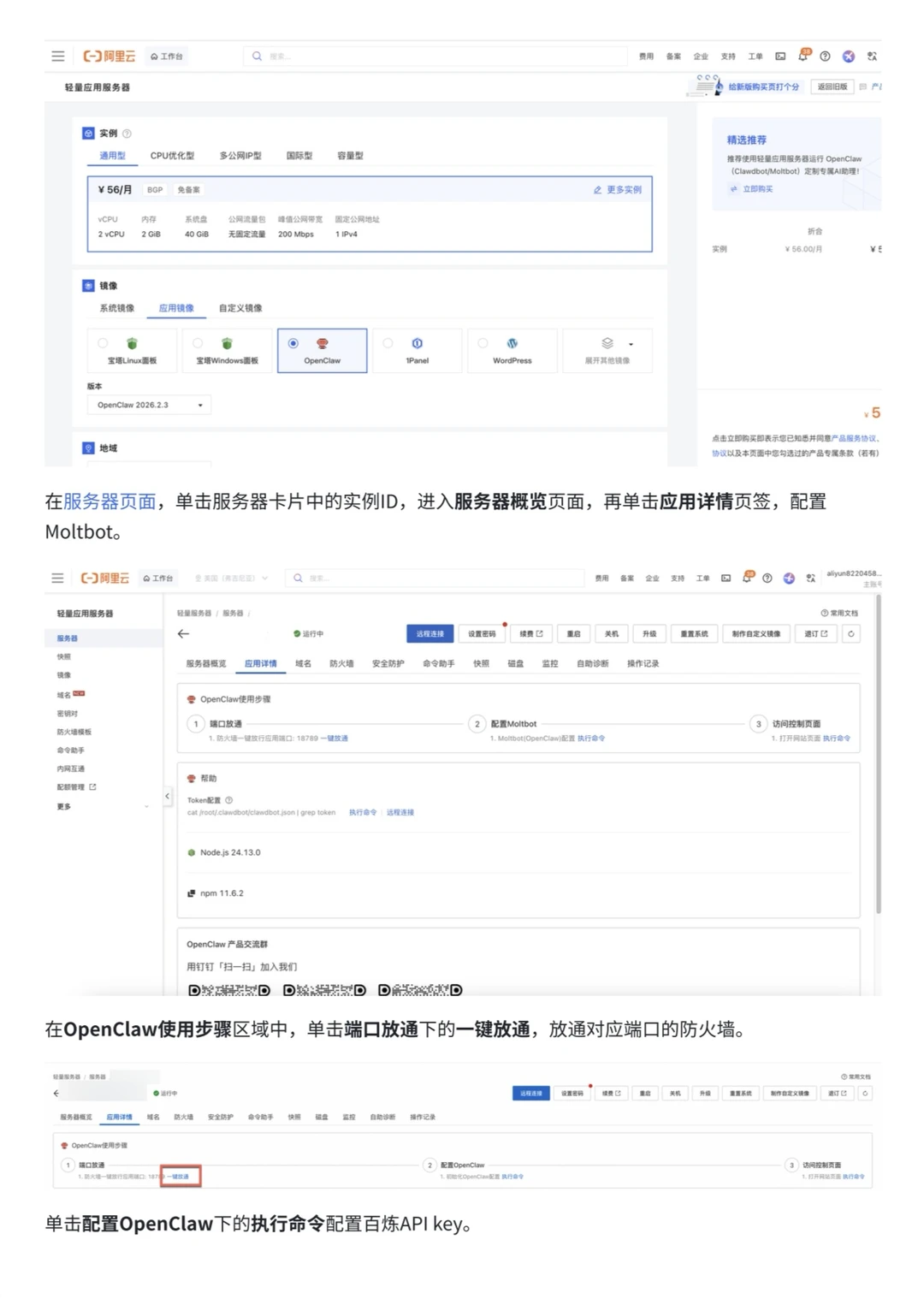Image resolution: width=924 pixels, height=1299 pixels.
Task: Click the vertical scrollbar in the middle console screenshot
Action: (x=878, y=753)
